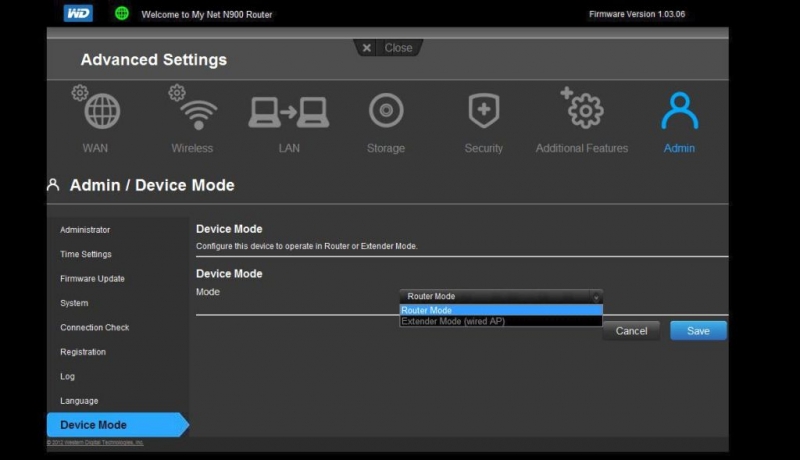Choose Extender Mode (wired AP) option
This screenshot has height=460, width=800.
coord(501,321)
